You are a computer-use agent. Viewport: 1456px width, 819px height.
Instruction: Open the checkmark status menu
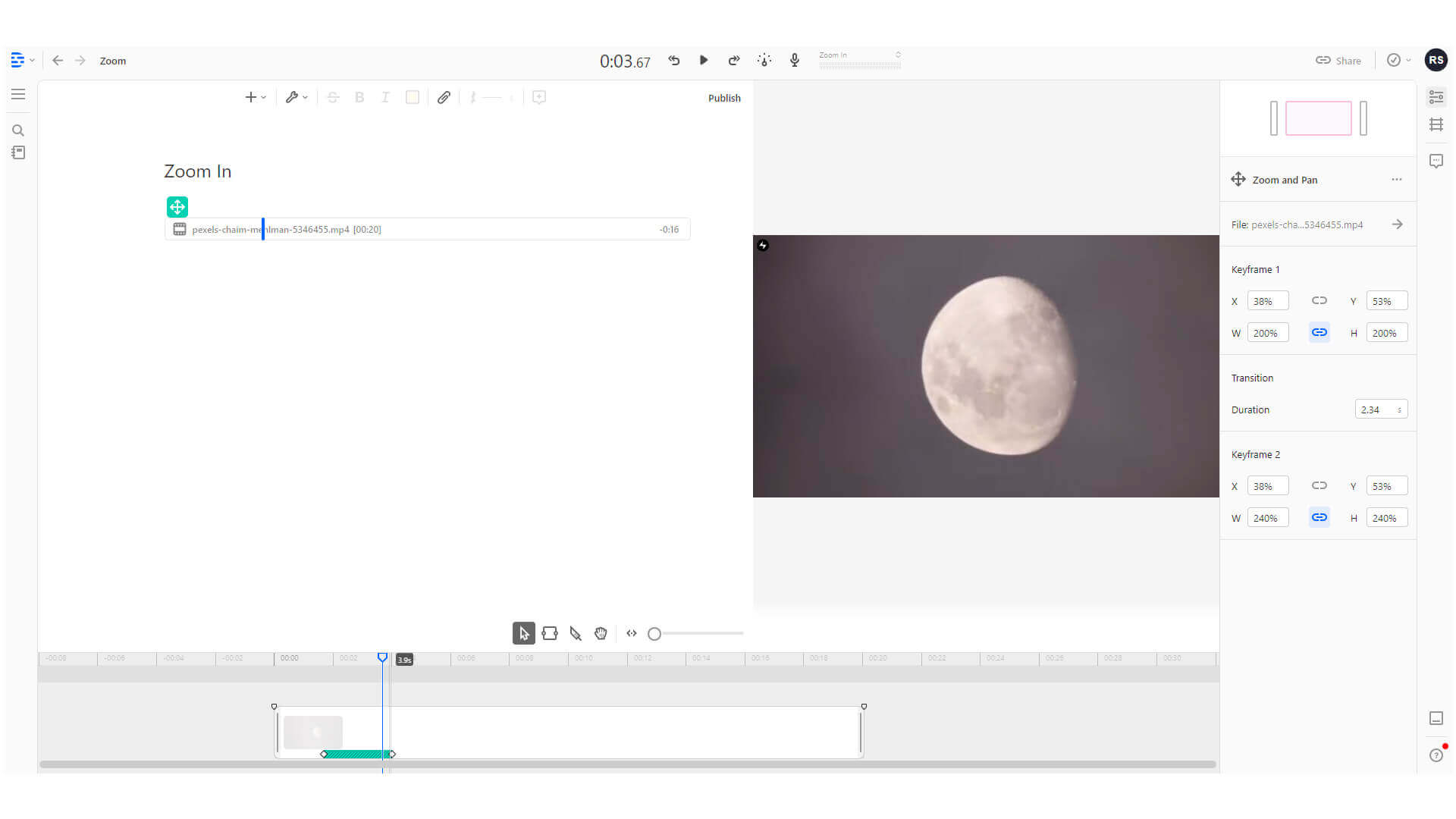point(1398,60)
